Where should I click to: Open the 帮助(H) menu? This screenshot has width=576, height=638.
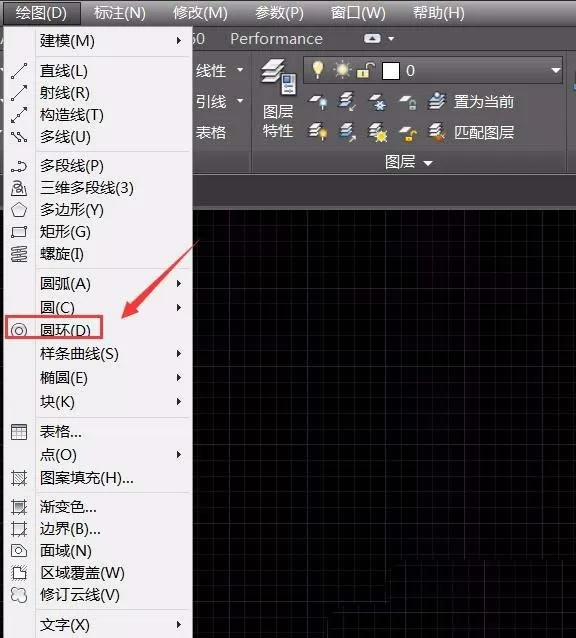point(439,13)
